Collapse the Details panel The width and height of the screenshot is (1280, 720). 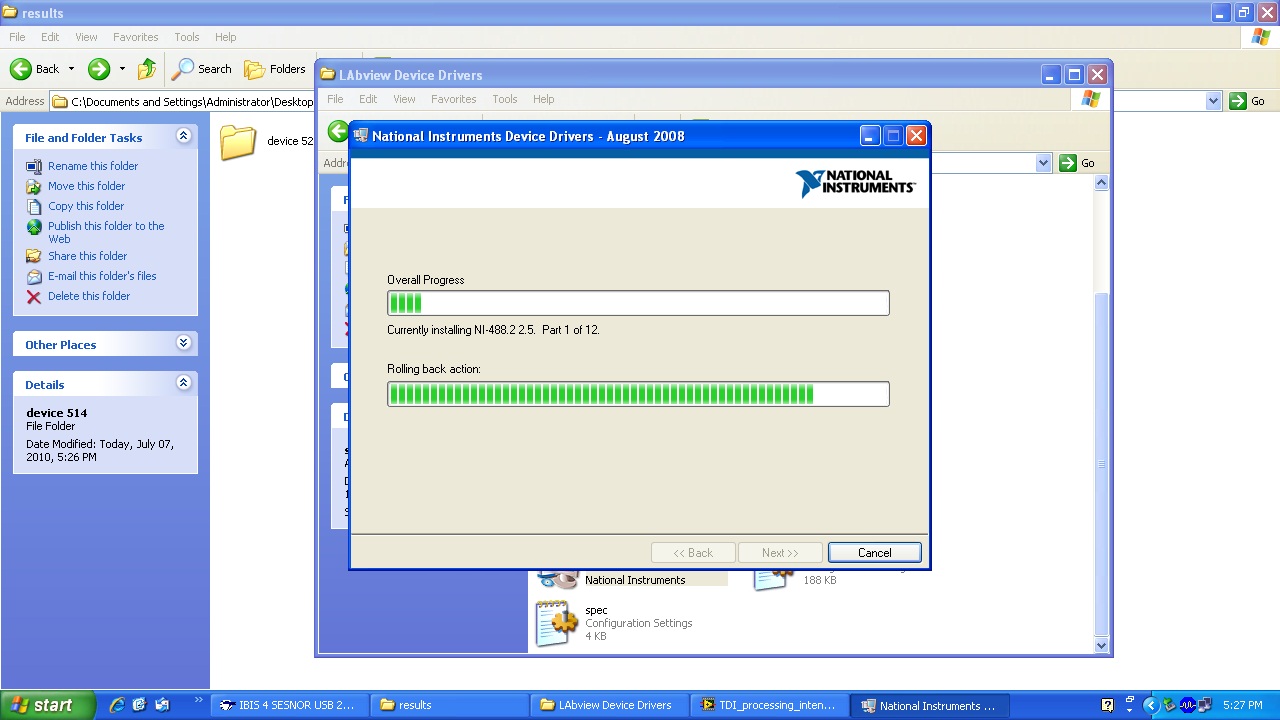183,383
